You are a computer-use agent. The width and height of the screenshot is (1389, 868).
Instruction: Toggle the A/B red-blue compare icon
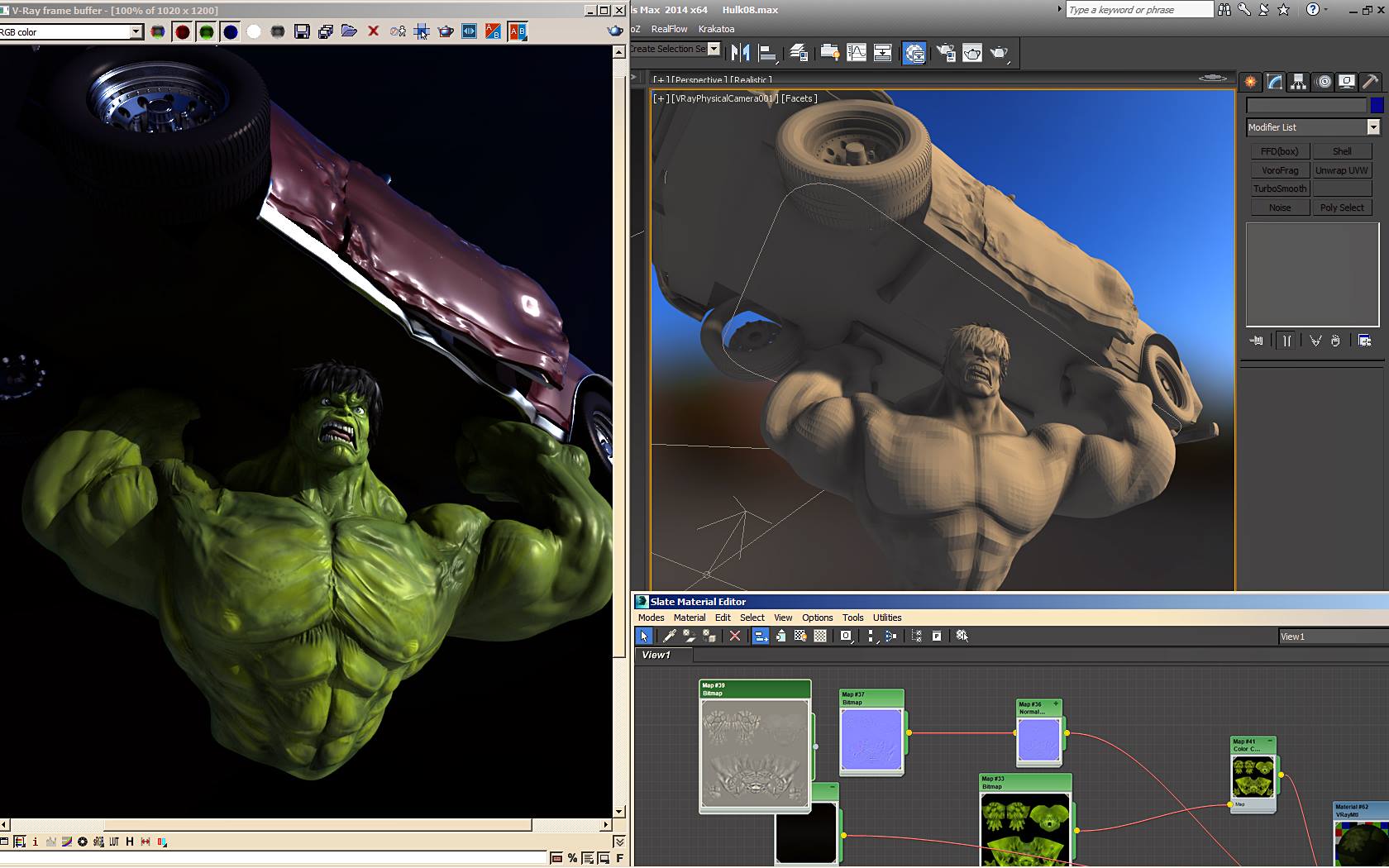click(494, 31)
